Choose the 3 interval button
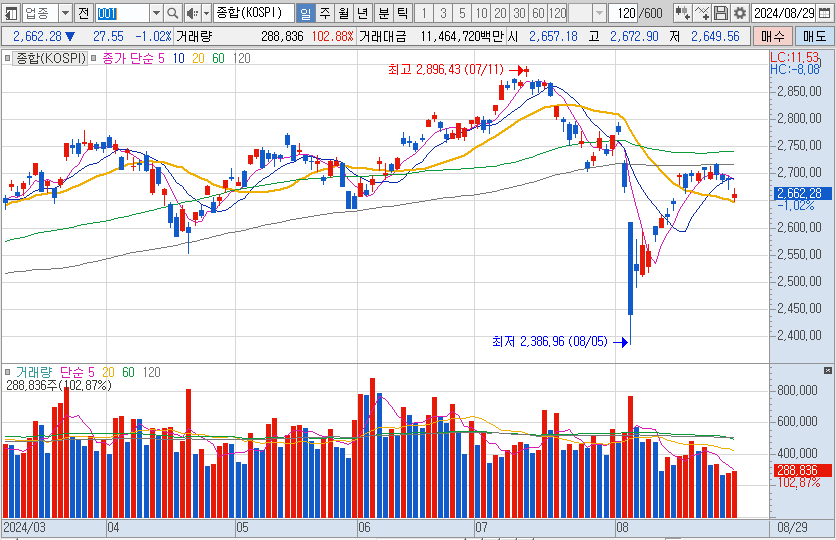The width and height of the screenshot is (836, 540). coord(443,13)
